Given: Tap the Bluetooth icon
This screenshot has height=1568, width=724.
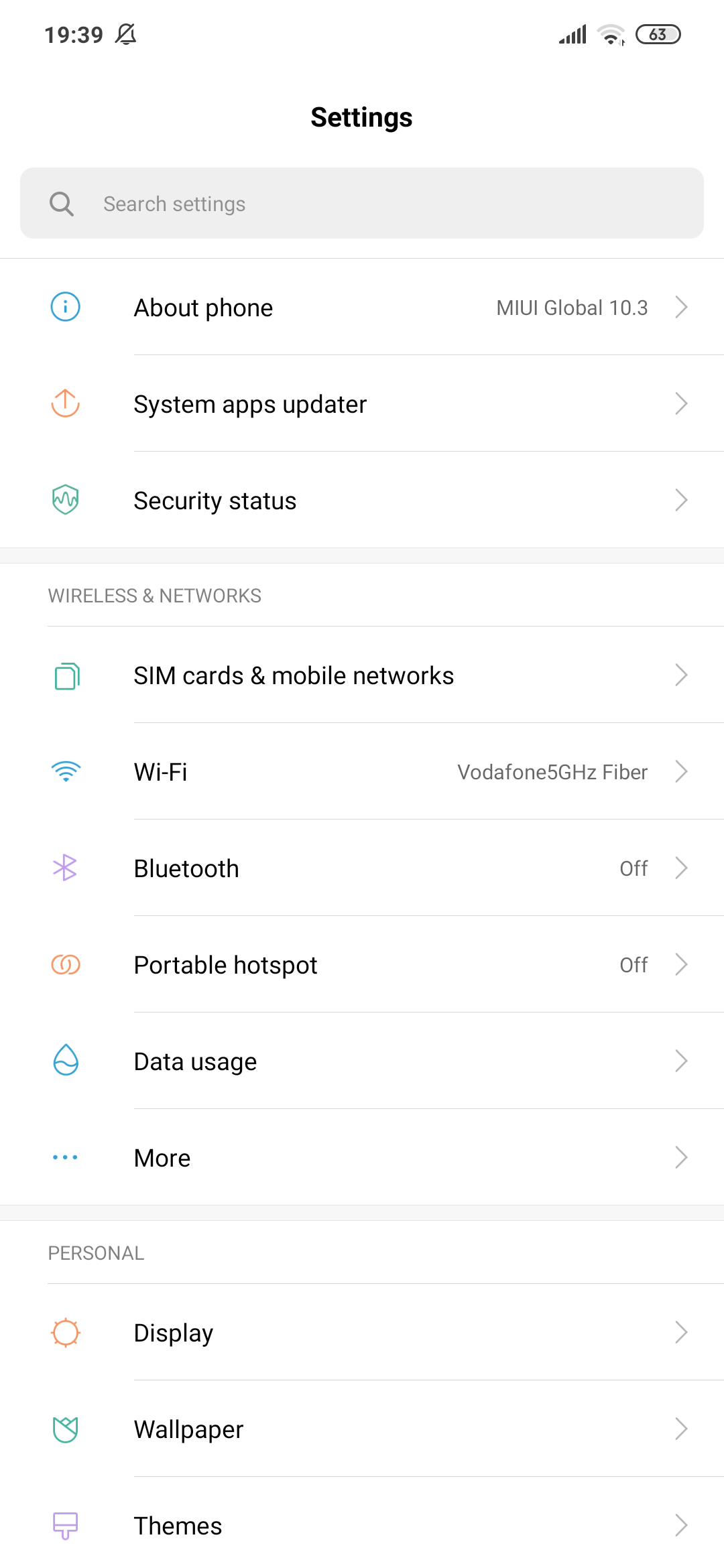Looking at the screenshot, I should click(65, 868).
